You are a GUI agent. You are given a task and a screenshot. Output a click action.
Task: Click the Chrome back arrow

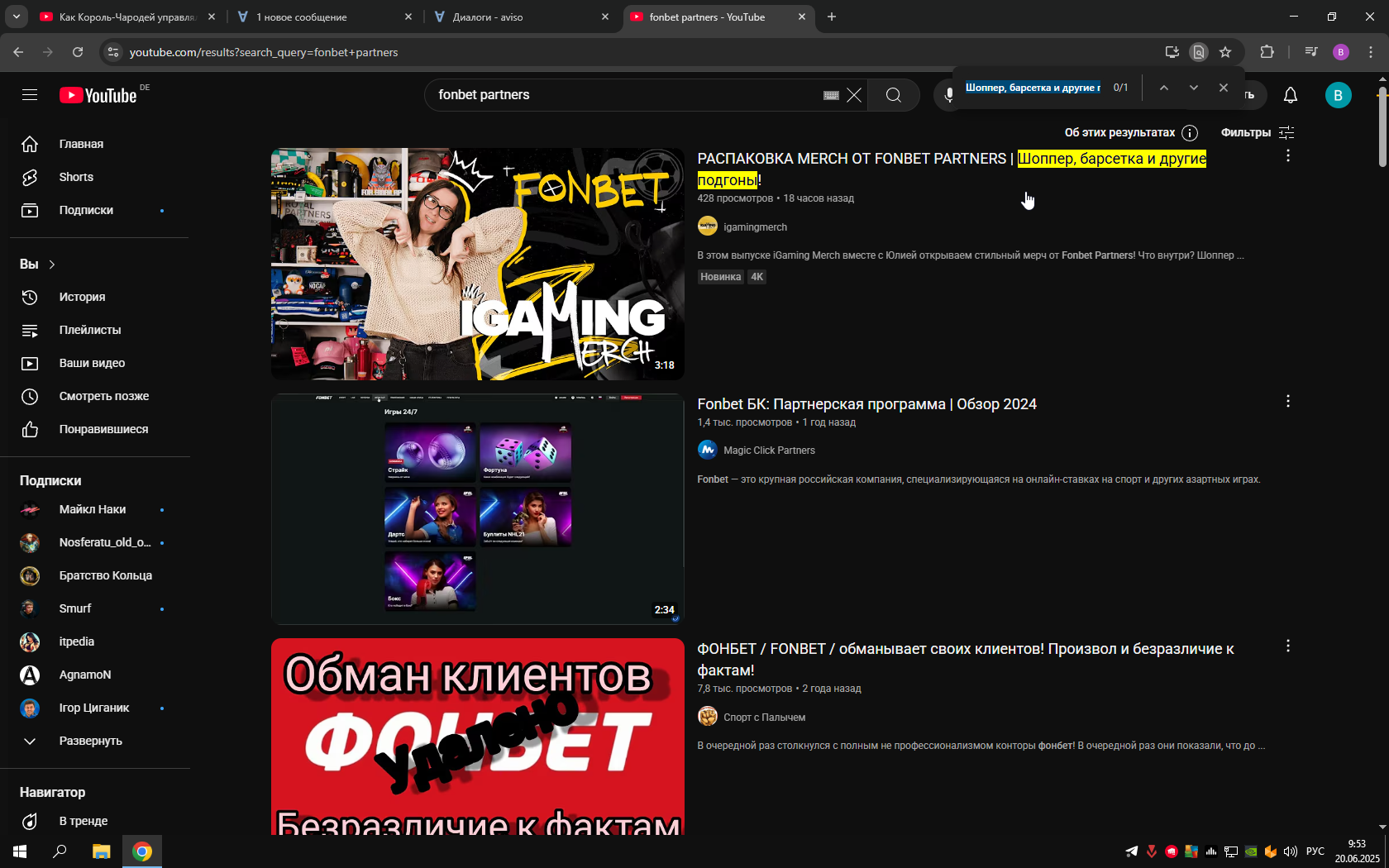point(18,52)
